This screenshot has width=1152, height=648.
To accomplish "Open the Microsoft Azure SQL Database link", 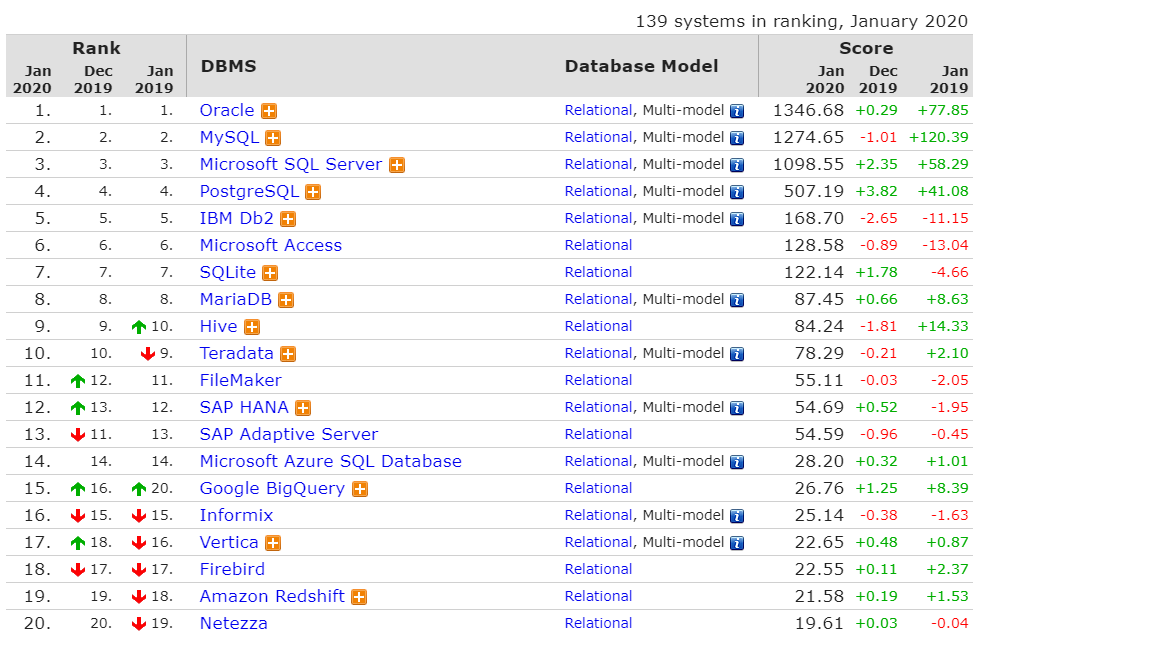I will (x=331, y=461).
